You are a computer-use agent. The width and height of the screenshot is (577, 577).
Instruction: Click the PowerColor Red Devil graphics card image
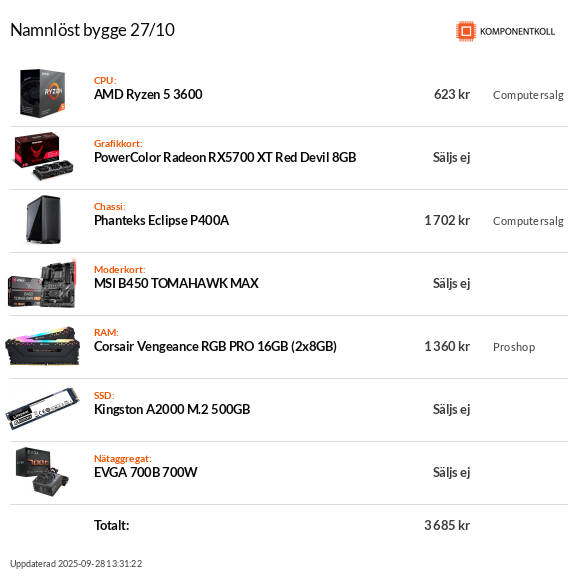(43, 156)
